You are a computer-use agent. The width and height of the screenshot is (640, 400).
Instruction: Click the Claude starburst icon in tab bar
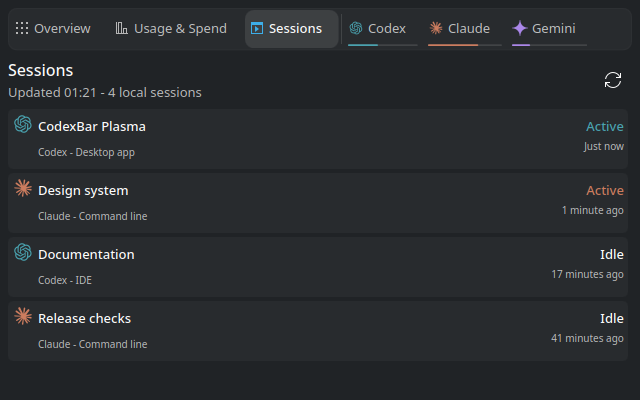(x=436, y=28)
